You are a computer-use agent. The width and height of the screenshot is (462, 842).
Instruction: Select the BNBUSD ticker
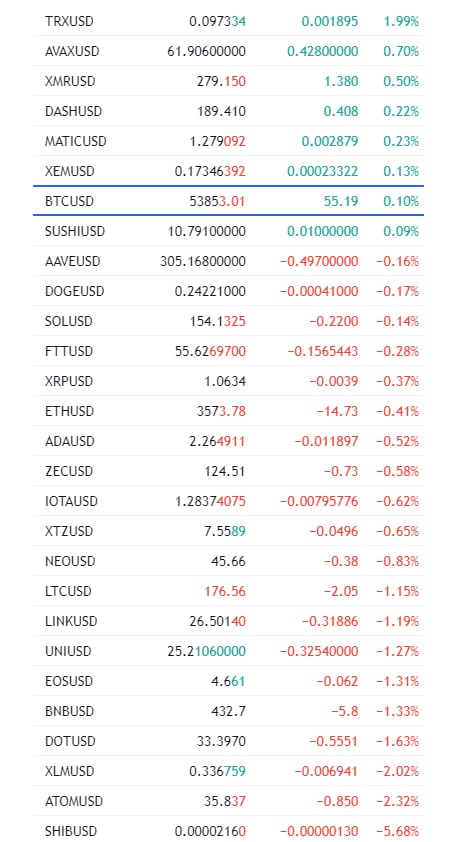click(x=70, y=712)
